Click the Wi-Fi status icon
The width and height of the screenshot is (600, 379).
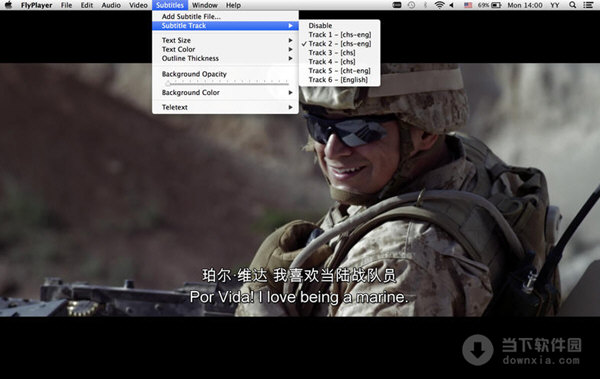pyautogui.click(x=439, y=5)
